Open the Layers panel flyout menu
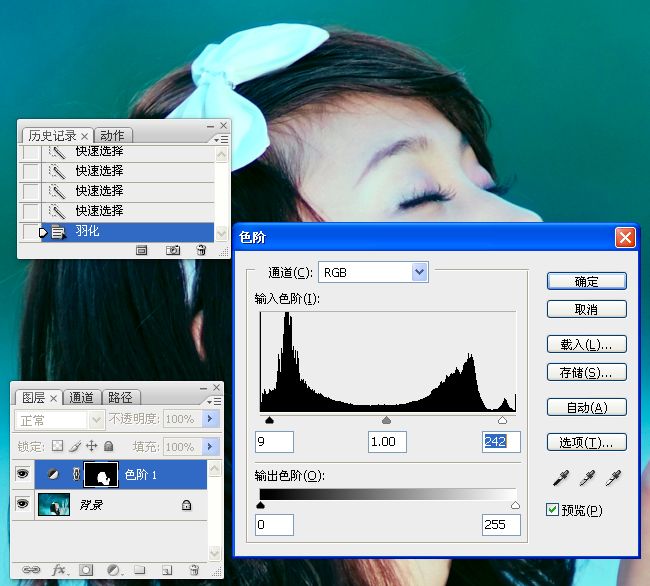Screen dimensions: 650x586 pos(215,400)
